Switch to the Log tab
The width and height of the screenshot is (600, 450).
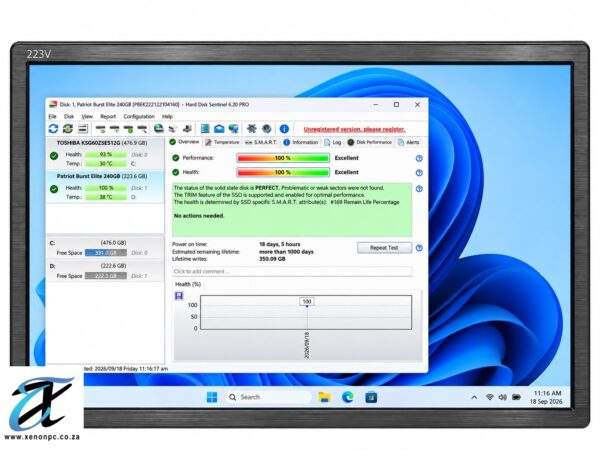pos(332,142)
